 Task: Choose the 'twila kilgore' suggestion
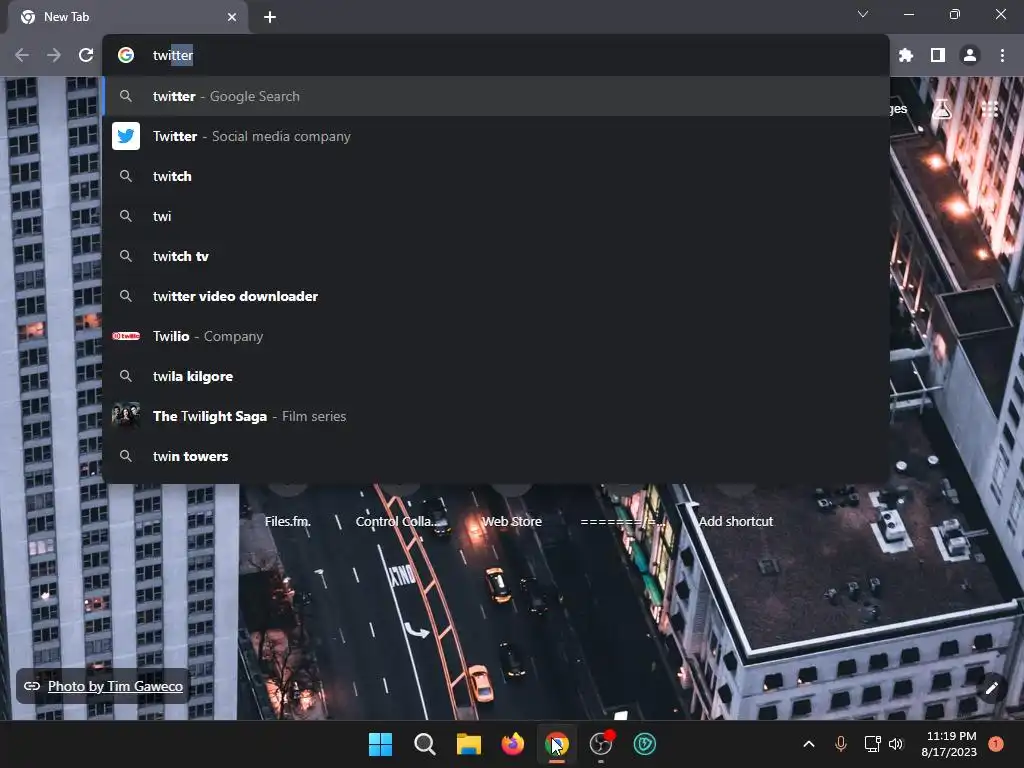coord(496,376)
